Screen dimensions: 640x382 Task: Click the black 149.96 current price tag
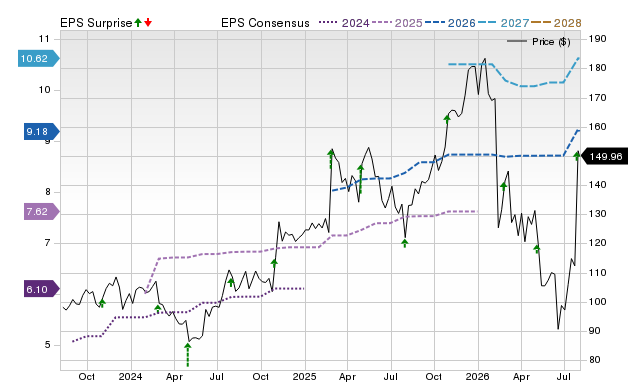pos(604,156)
